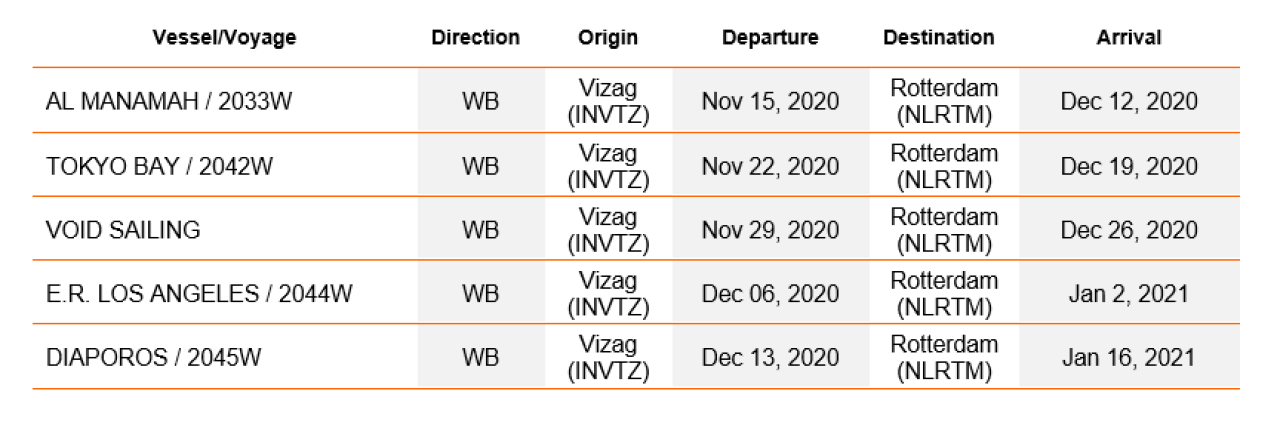Select the Nov 29, 2020 departure cell
1280x428 pixels.
tap(770, 229)
